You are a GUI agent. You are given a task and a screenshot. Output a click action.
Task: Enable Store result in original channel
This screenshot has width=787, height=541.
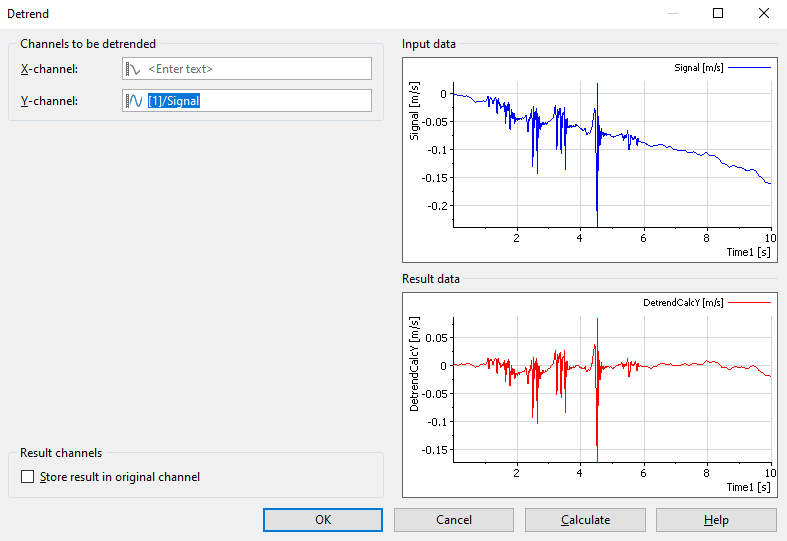point(28,478)
